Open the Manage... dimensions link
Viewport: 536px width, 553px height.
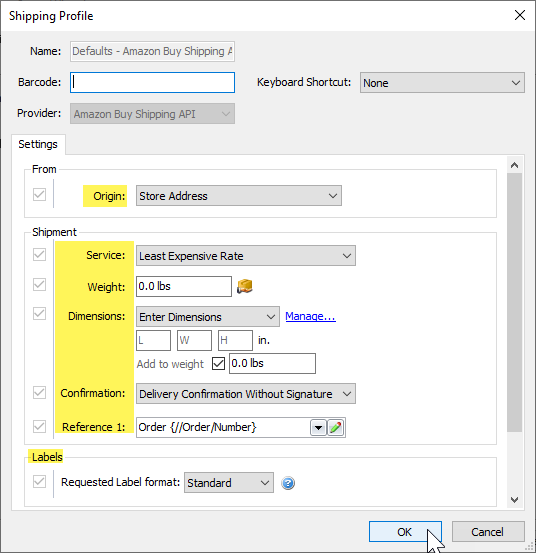(310, 316)
